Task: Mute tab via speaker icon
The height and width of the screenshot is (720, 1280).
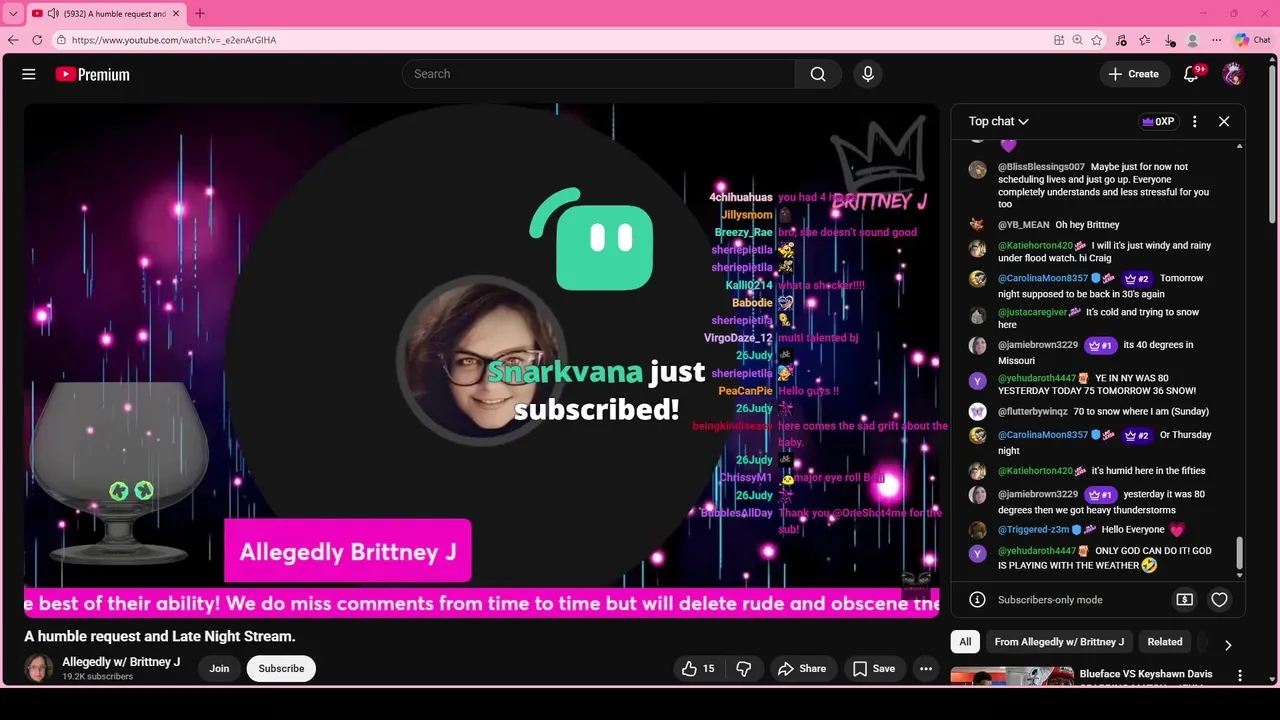Action: coord(53,13)
